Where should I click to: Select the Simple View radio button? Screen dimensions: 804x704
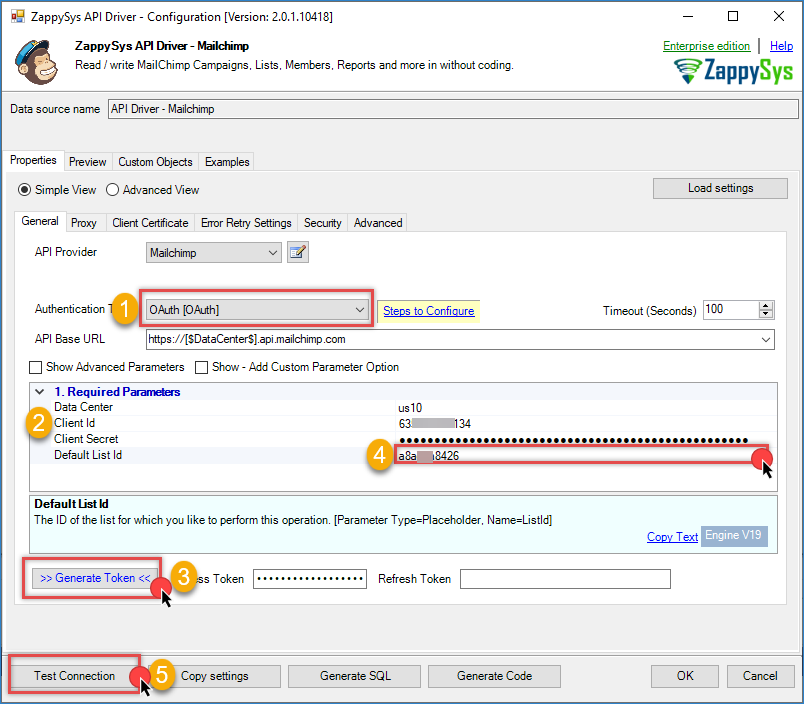click(x=24, y=190)
